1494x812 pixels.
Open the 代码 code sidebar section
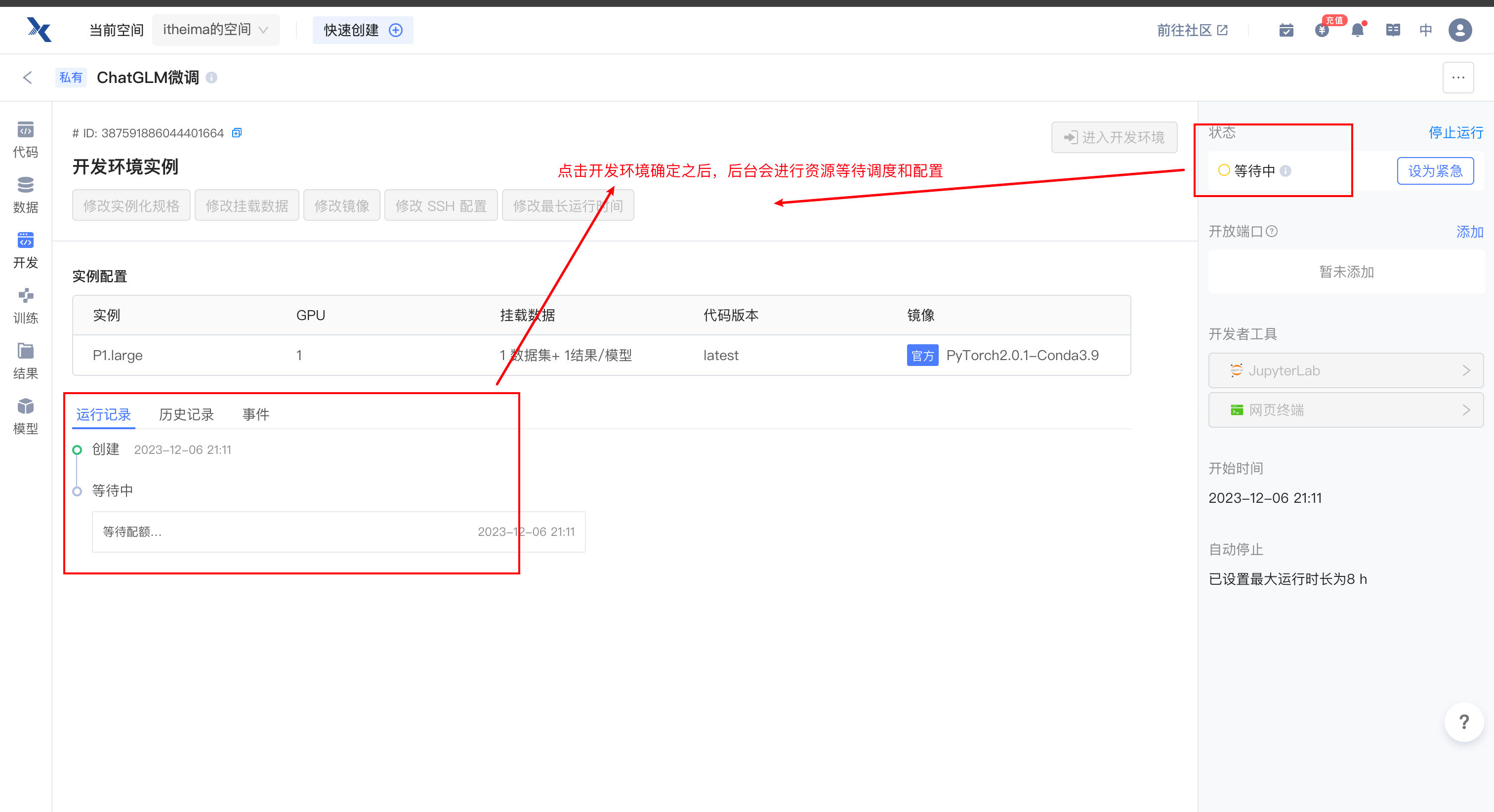click(x=26, y=140)
